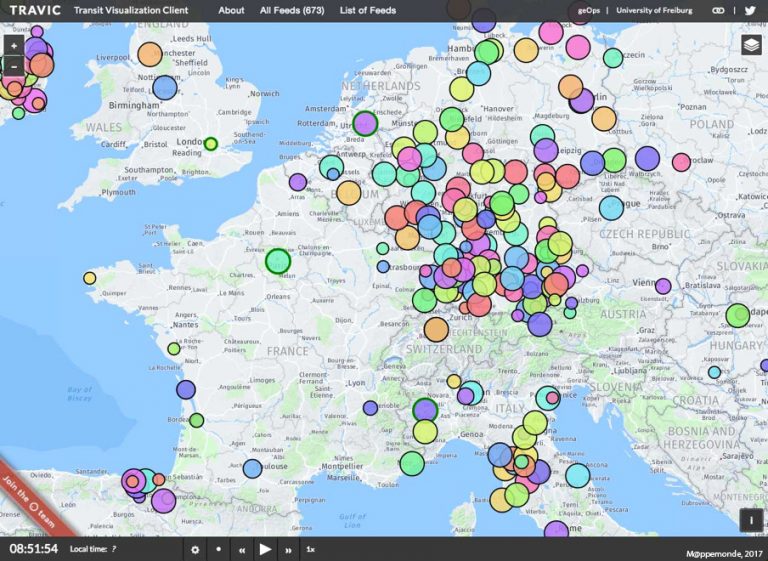Click the zoom in plus button
This screenshot has height=561, width=768.
(13, 46)
